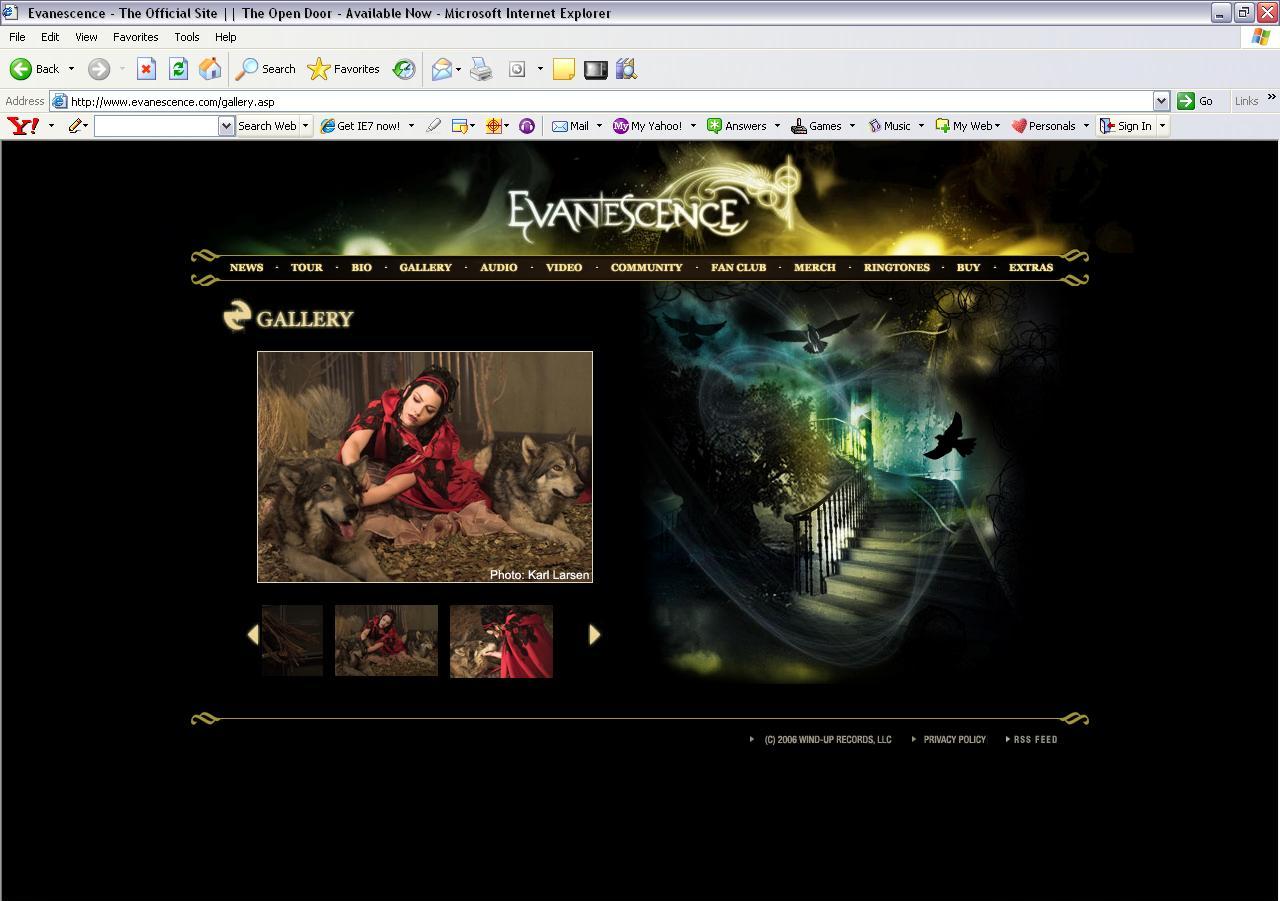Click the FAN CLUB navigation link

pos(738,267)
